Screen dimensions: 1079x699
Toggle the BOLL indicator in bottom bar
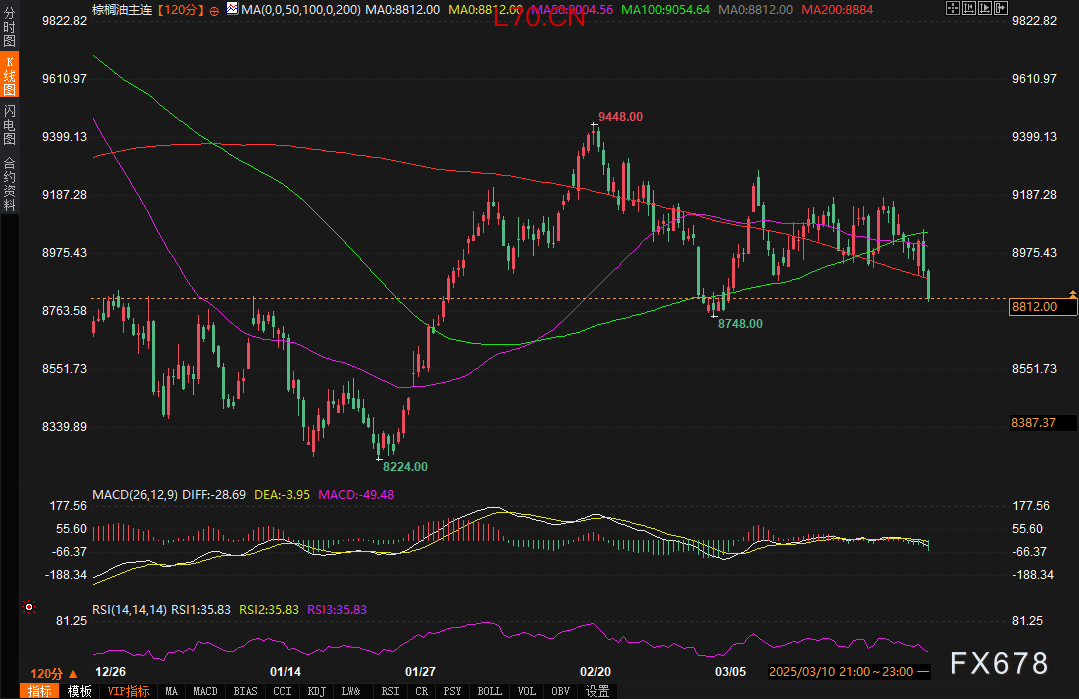489,691
